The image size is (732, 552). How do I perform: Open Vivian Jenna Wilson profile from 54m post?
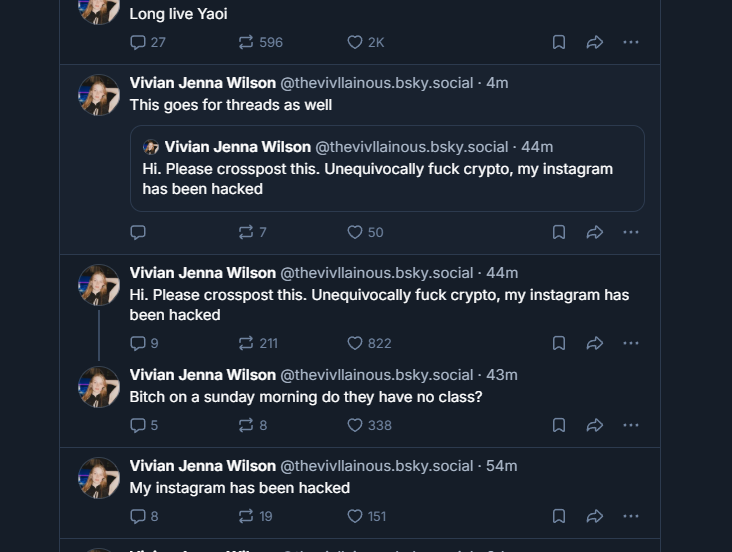click(x=203, y=466)
